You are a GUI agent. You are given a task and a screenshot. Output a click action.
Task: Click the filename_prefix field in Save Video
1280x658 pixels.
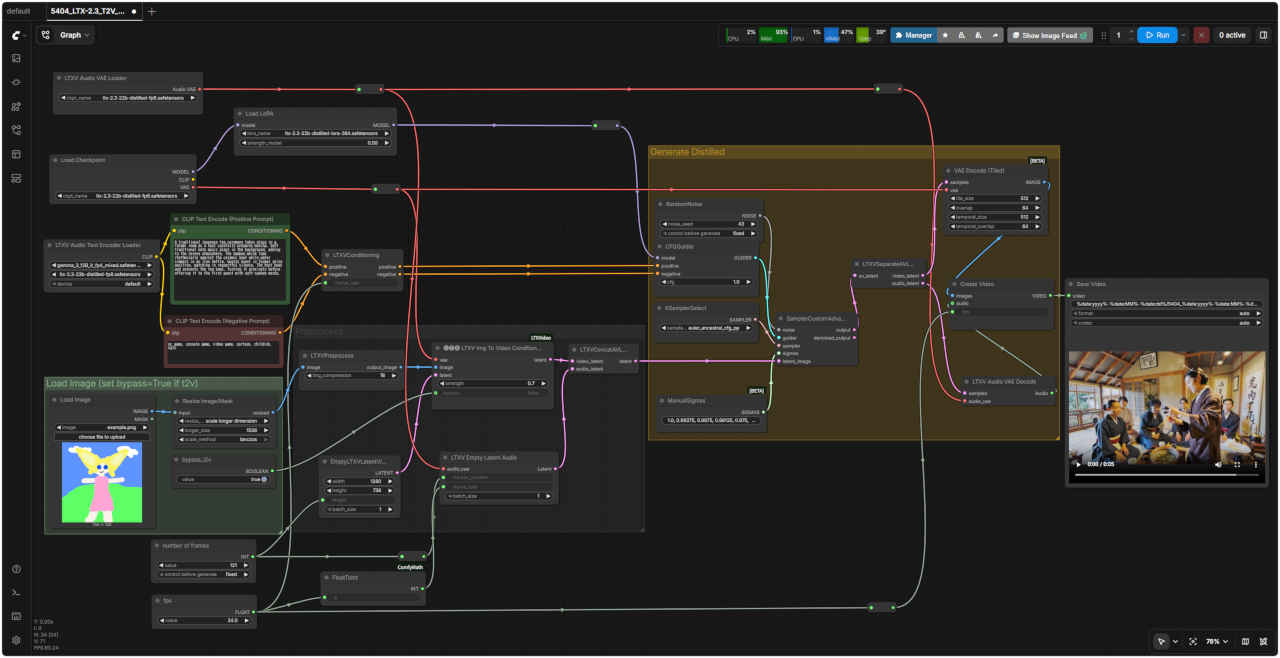(1166, 303)
